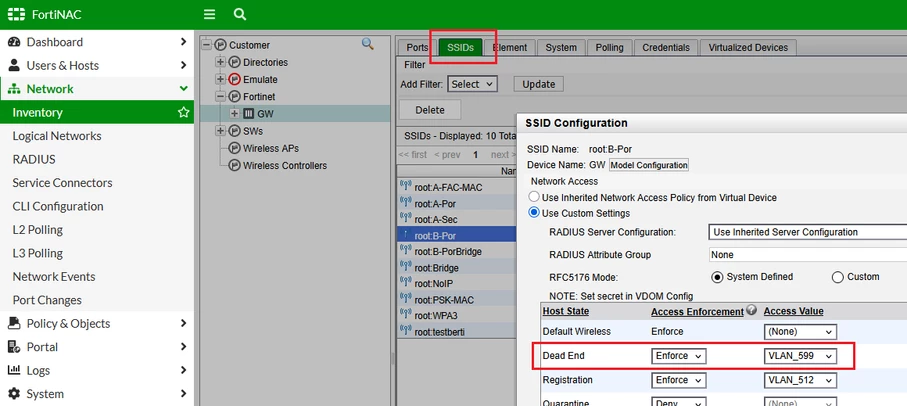907x406 pixels.
Task: Open Dead End enforcement dropdown
Action: (679, 356)
